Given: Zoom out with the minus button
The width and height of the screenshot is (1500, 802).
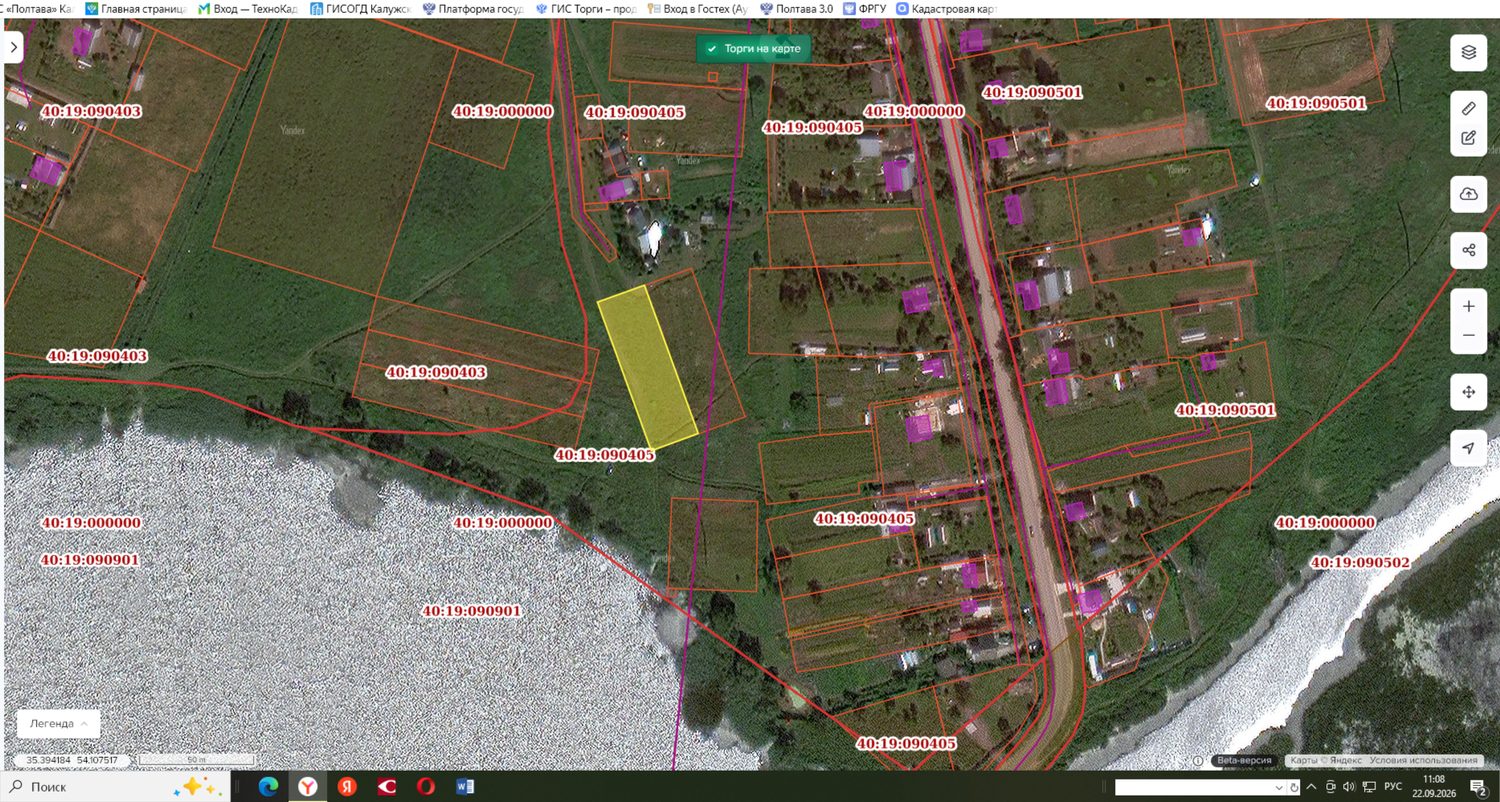Looking at the screenshot, I should pyautogui.click(x=1468, y=335).
